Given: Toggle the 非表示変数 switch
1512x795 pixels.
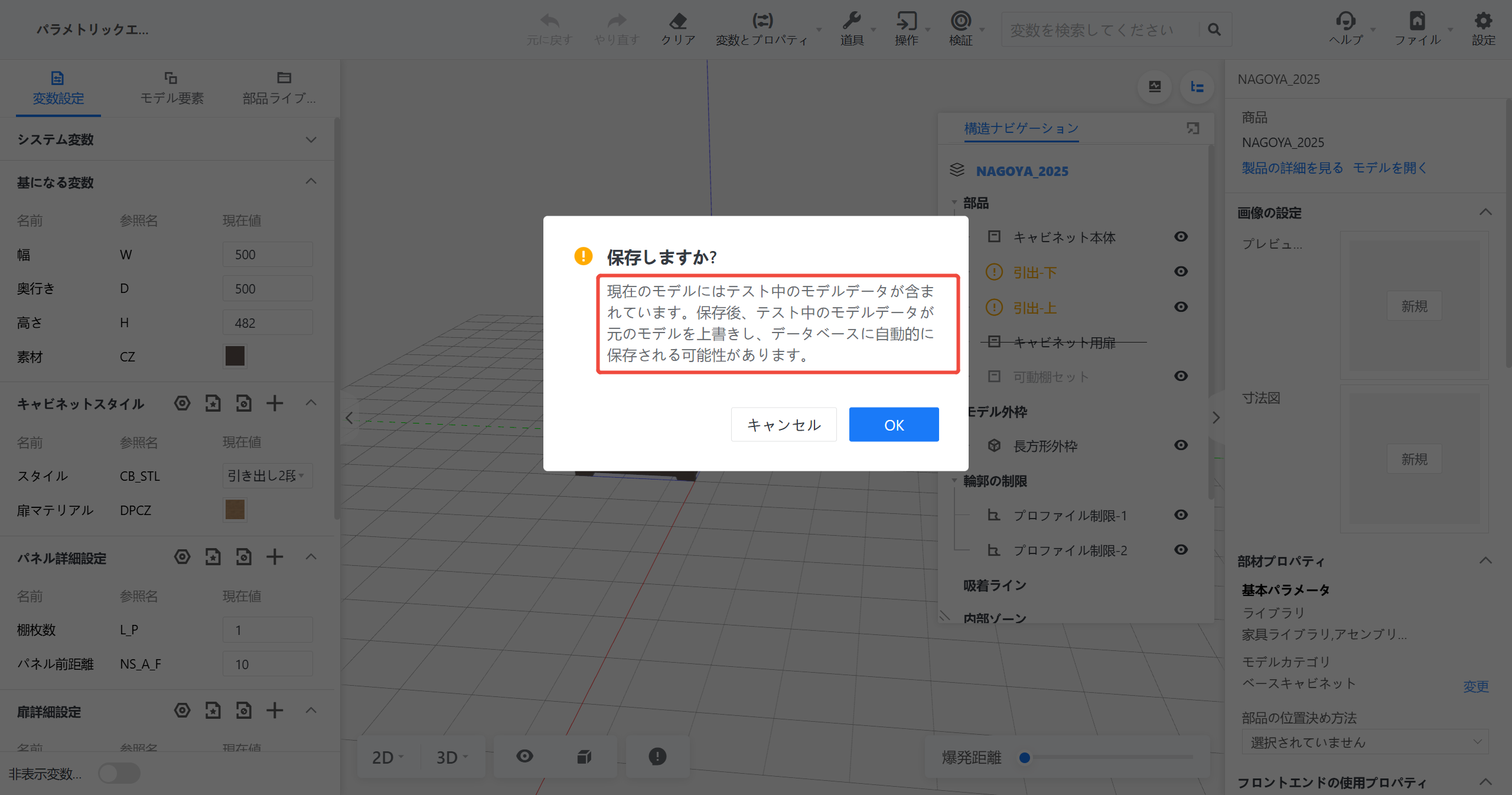Looking at the screenshot, I should (x=119, y=773).
